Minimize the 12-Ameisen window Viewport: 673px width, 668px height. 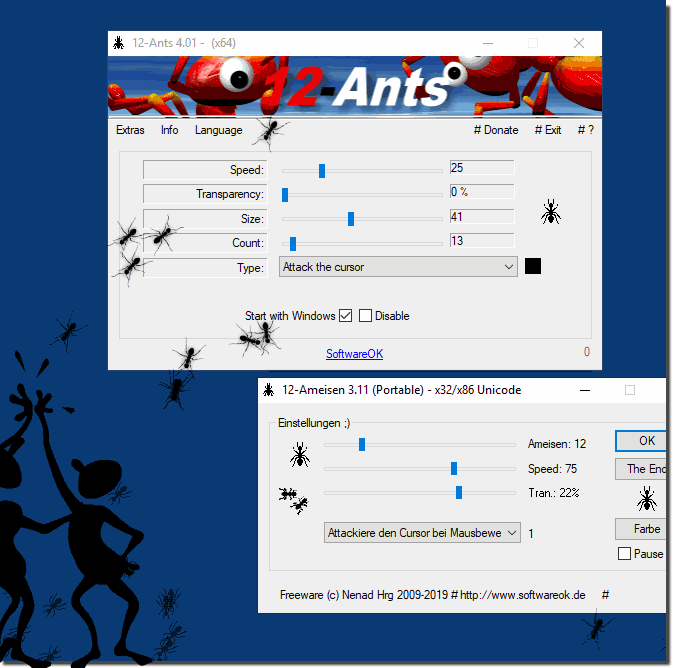point(585,390)
